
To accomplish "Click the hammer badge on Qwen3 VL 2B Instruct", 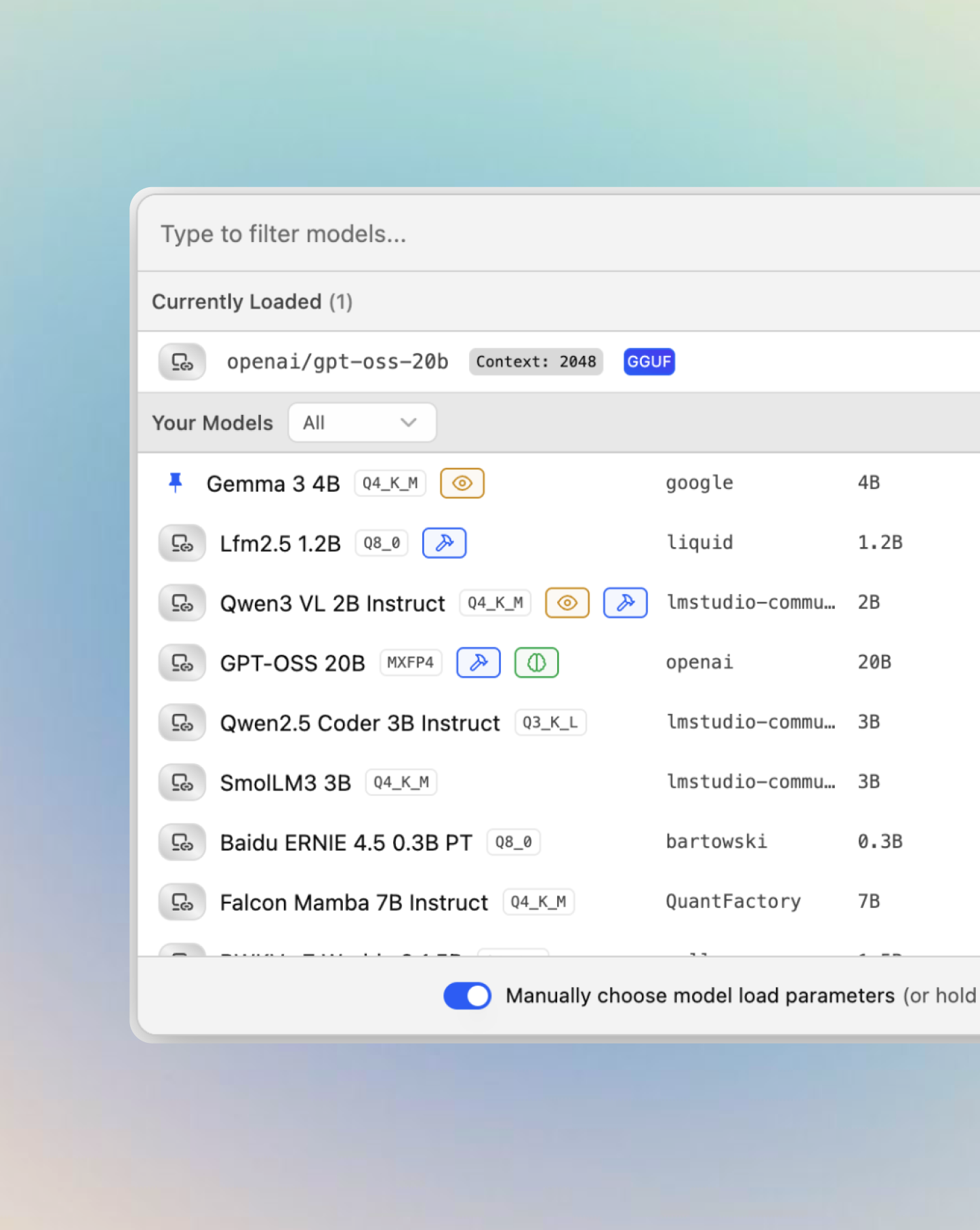I will click(625, 603).
